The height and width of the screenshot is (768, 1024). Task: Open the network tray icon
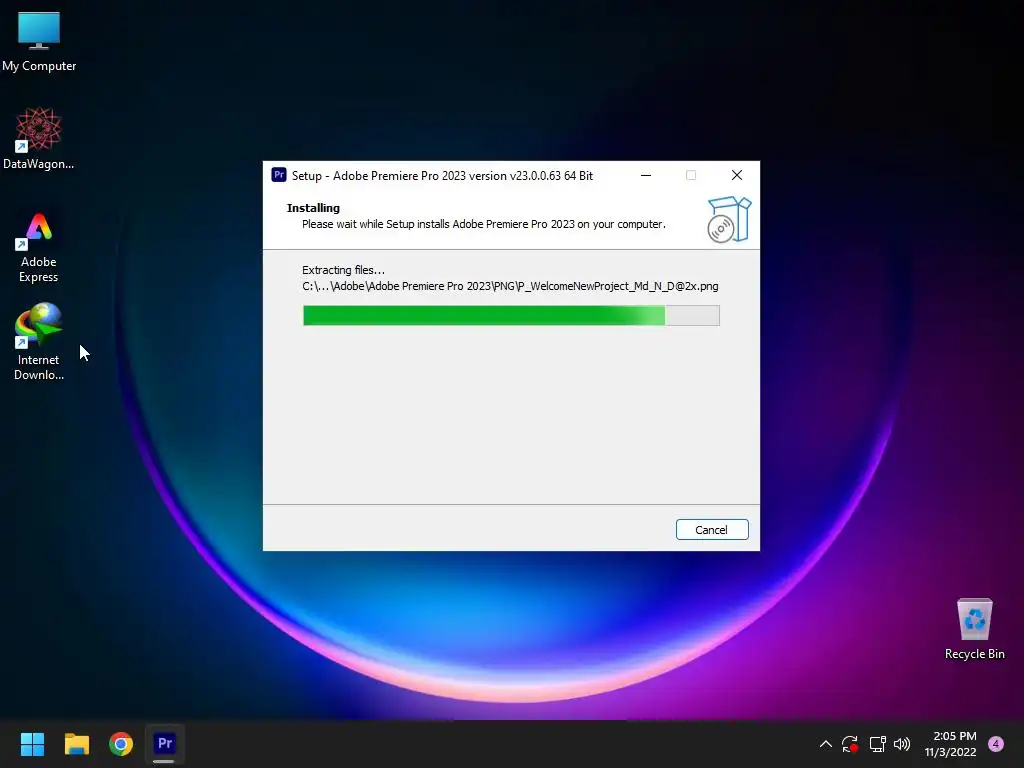click(x=877, y=744)
